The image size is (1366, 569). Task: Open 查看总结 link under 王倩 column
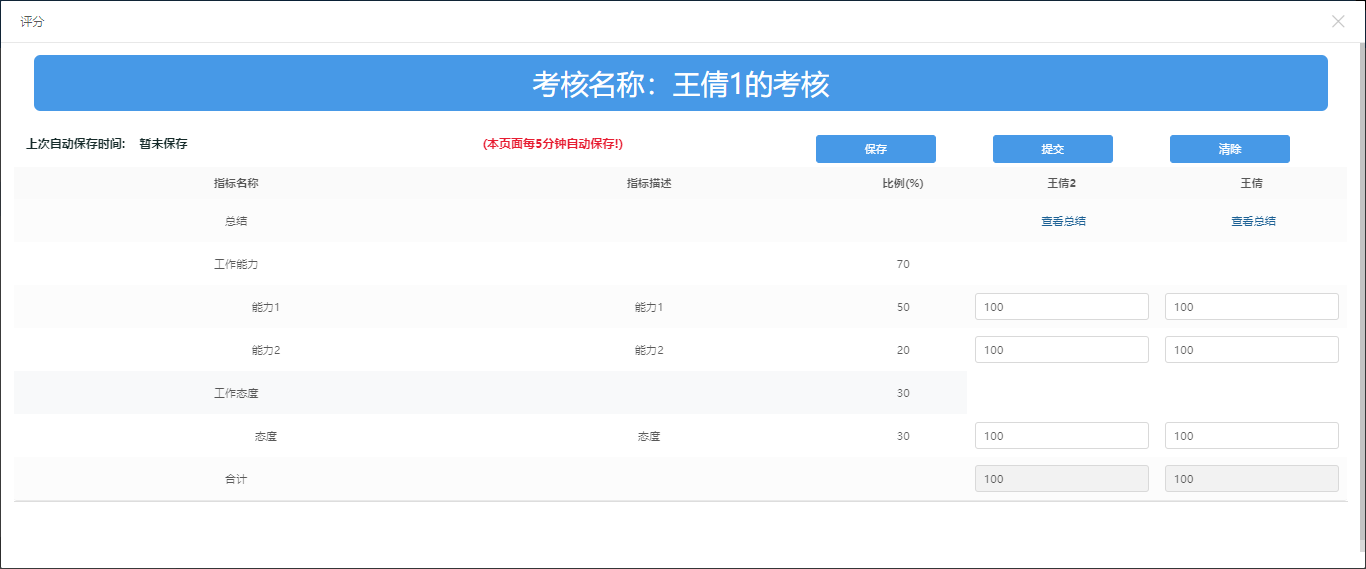click(1252, 221)
